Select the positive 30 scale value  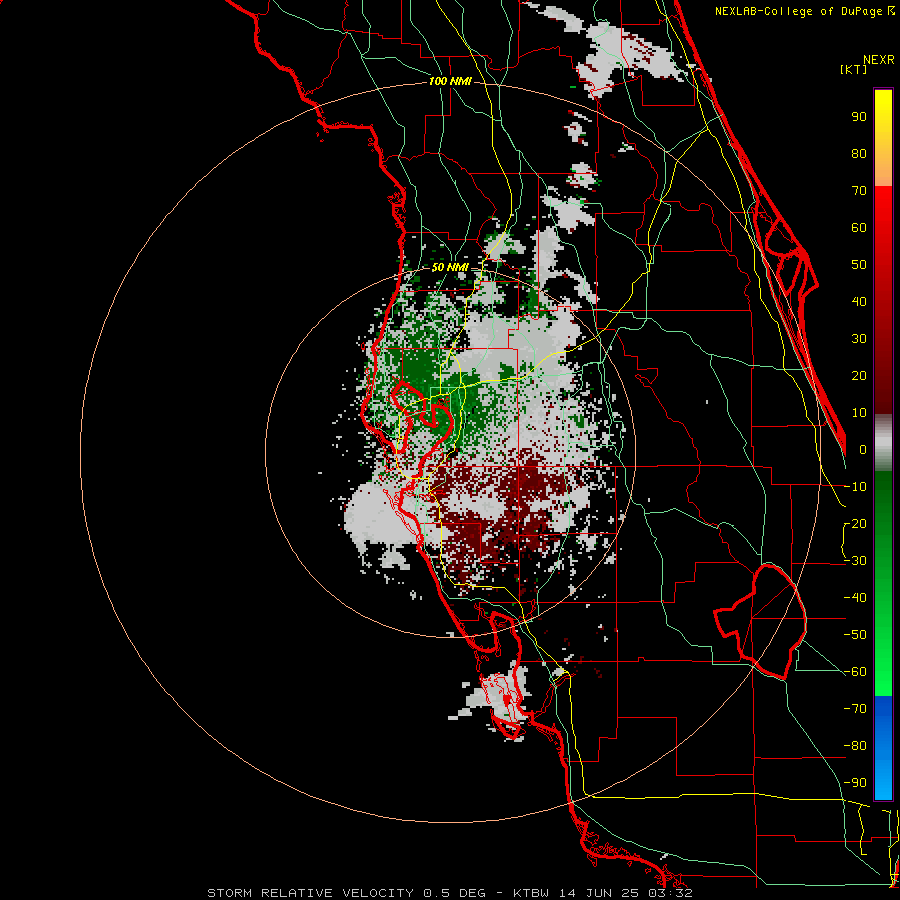[859, 339]
